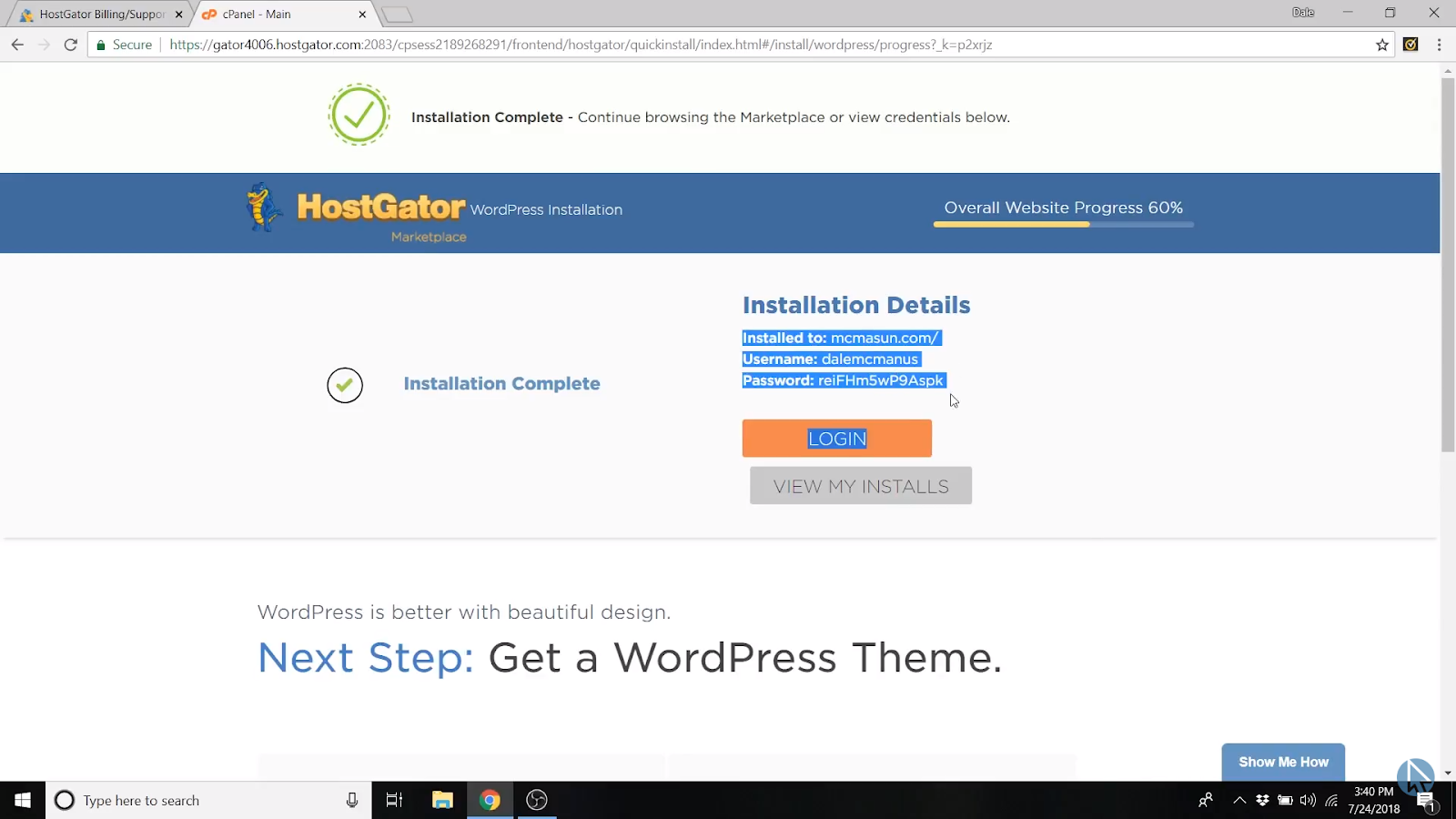Click the Chrome taskbar icon
This screenshot has height=819, width=1456.
coord(490,800)
